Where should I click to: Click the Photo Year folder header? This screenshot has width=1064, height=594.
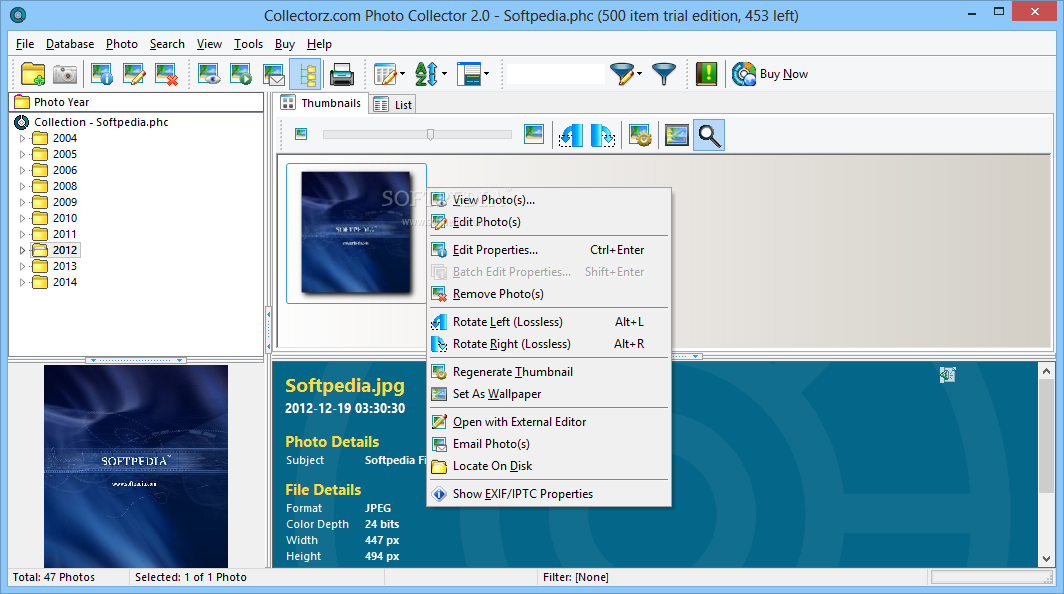tap(136, 102)
